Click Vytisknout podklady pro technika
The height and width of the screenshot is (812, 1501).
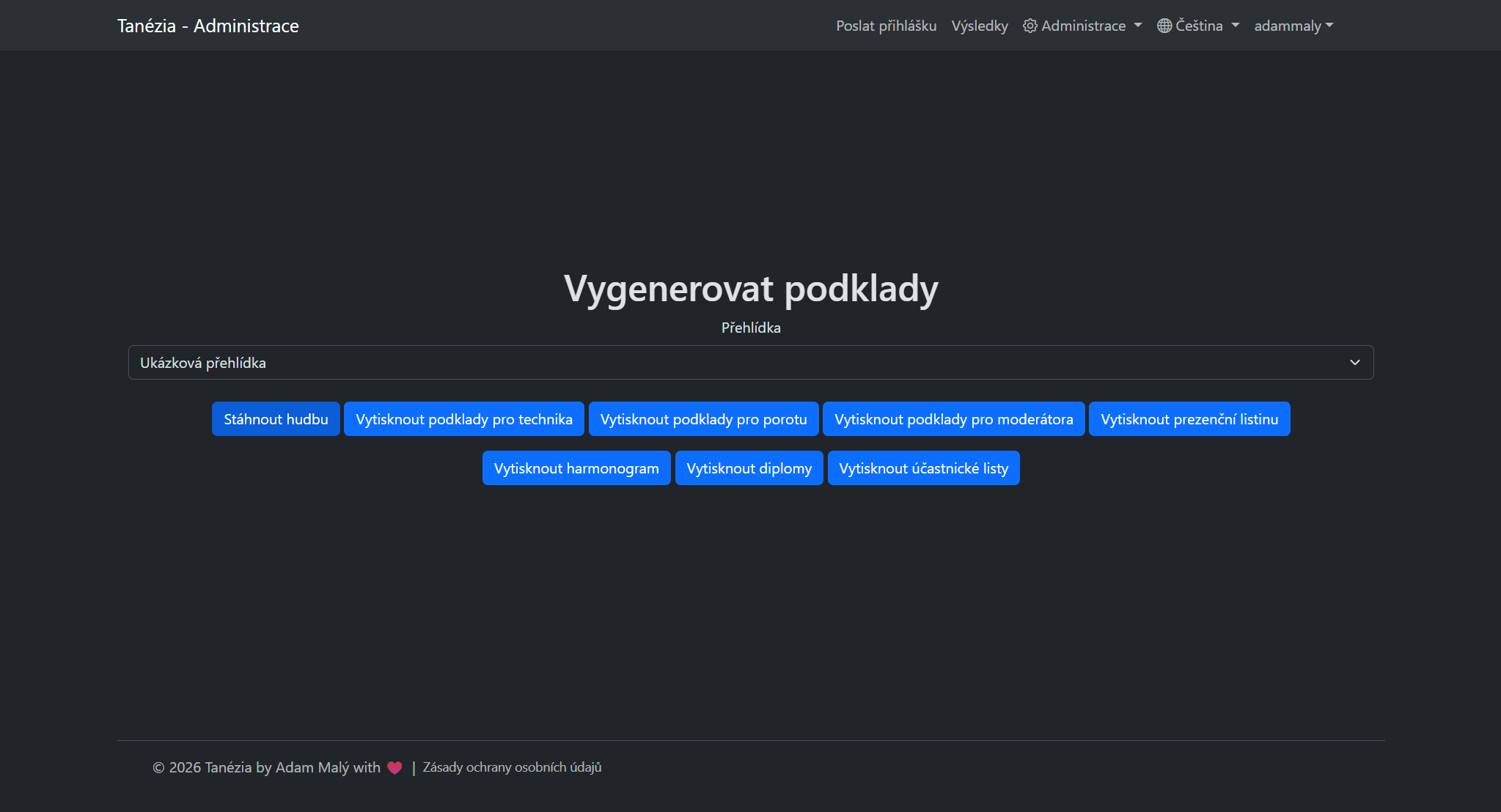point(463,418)
